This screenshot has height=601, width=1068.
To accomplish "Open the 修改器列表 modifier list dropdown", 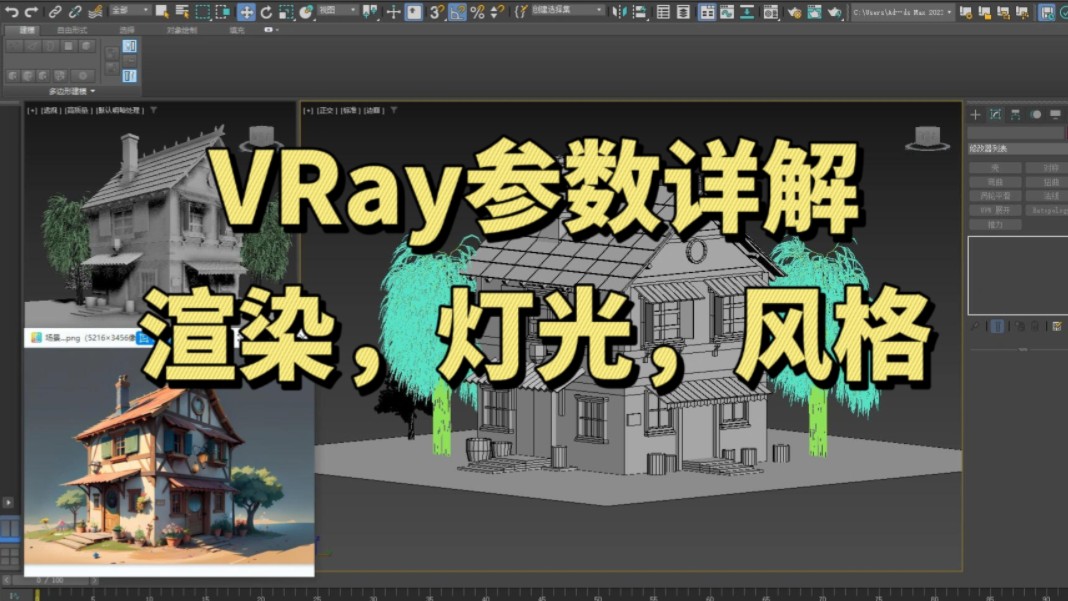I will (x=1018, y=148).
